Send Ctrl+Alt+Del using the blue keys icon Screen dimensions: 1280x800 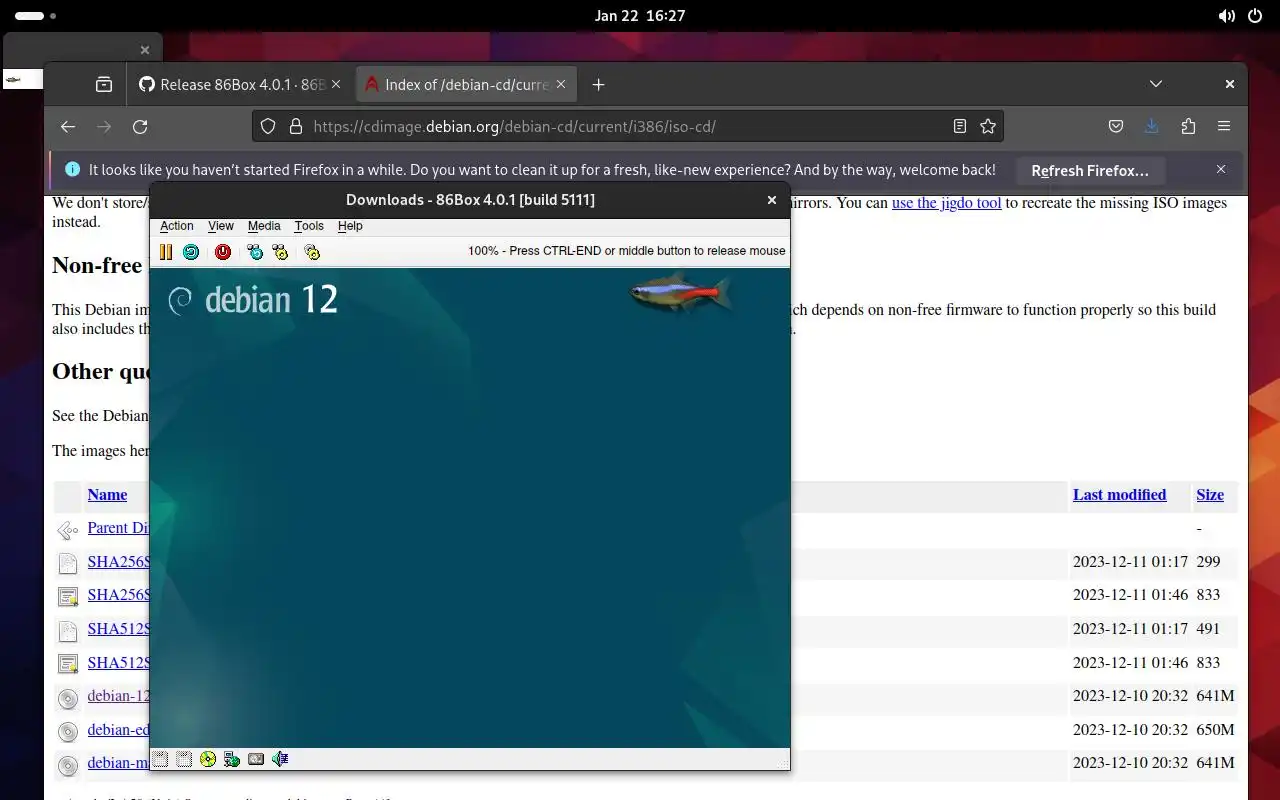coord(255,252)
